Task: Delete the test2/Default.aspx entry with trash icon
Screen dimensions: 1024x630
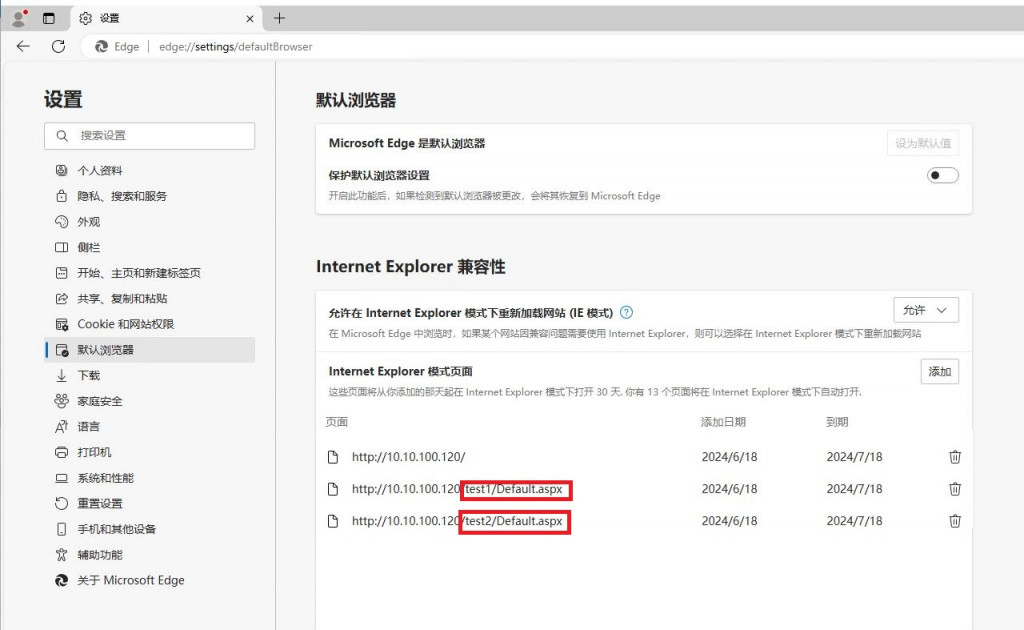Action: tap(955, 521)
